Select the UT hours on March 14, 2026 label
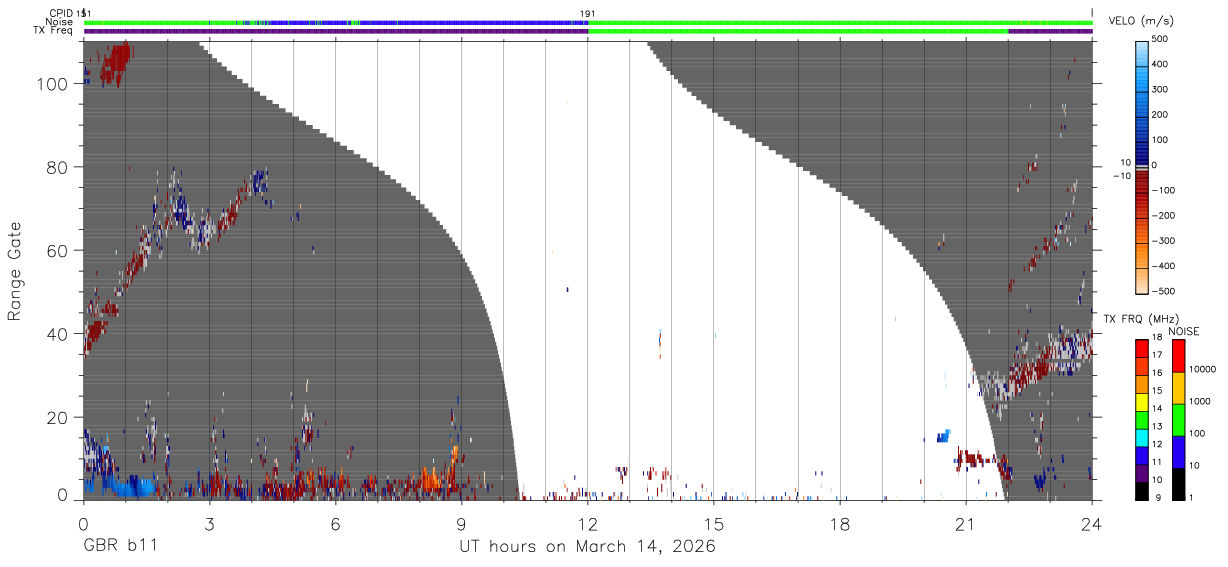The width and height of the screenshot is (1228, 567). [x=587, y=547]
